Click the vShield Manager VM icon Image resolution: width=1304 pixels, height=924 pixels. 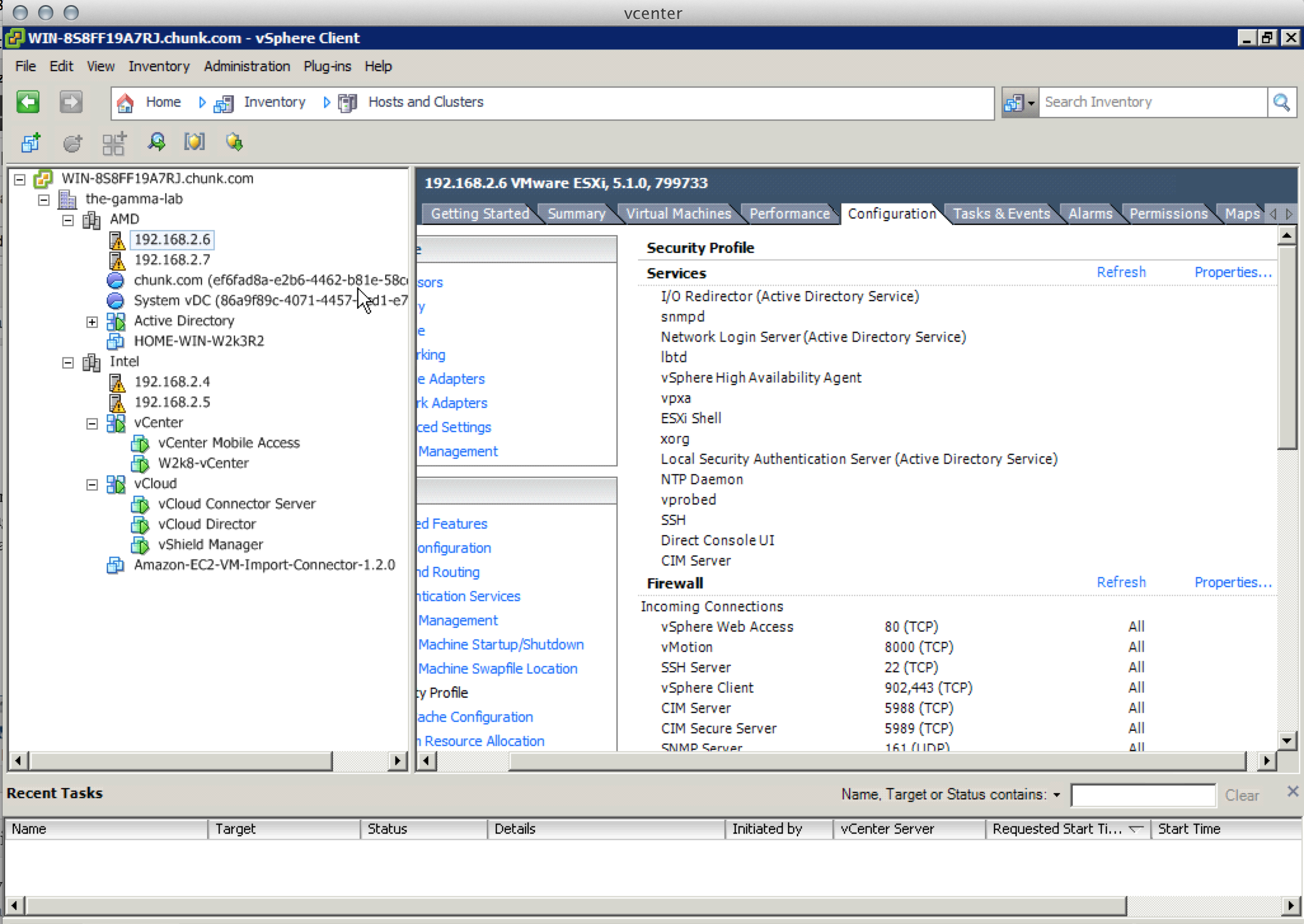coord(140,545)
